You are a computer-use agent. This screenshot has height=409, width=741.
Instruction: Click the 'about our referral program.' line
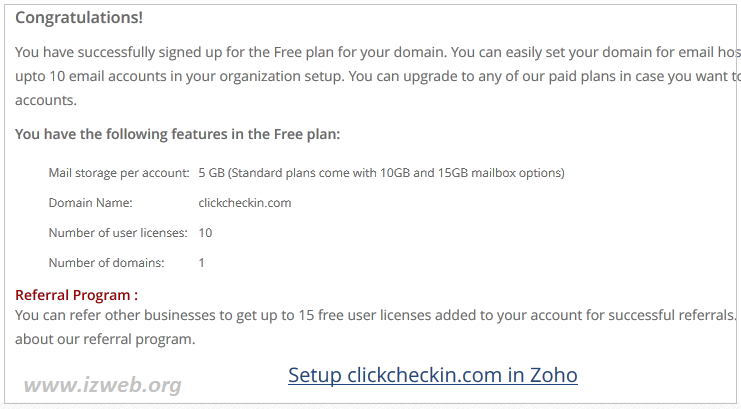(x=105, y=339)
